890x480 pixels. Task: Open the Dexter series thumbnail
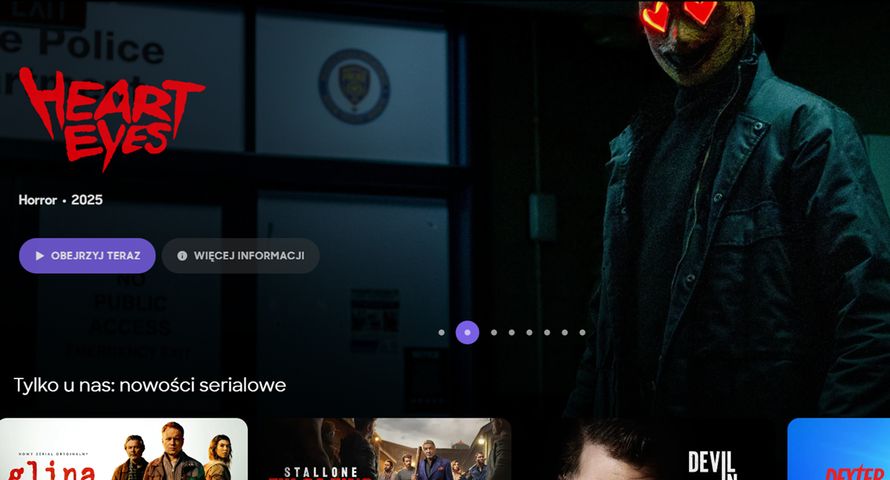[x=839, y=449]
